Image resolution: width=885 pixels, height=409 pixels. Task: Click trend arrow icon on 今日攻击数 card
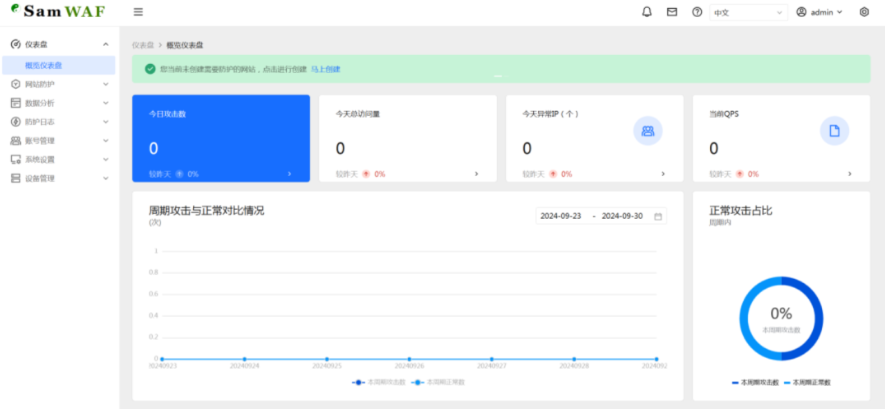tap(179, 174)
